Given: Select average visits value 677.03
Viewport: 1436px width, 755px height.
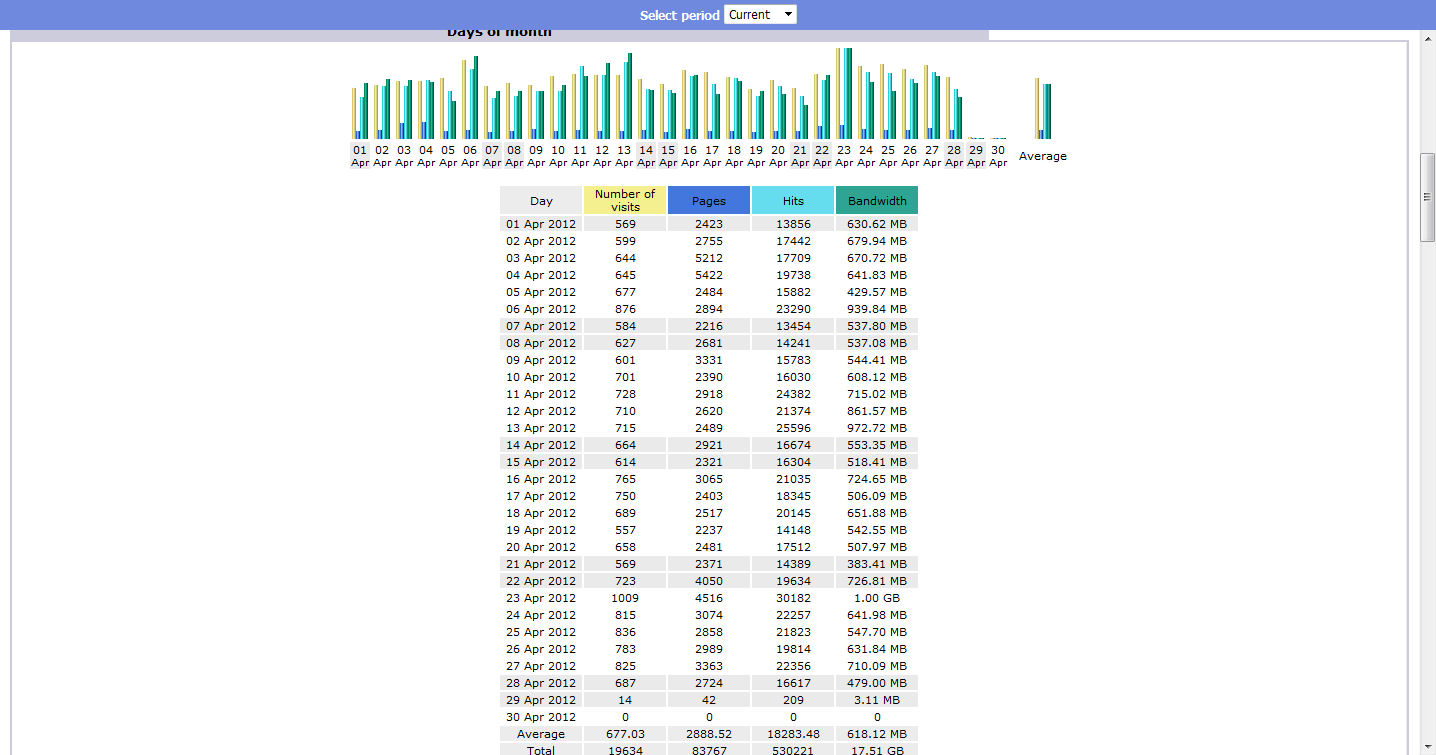Looking at the screenshot, I should (x=625, y=734).
